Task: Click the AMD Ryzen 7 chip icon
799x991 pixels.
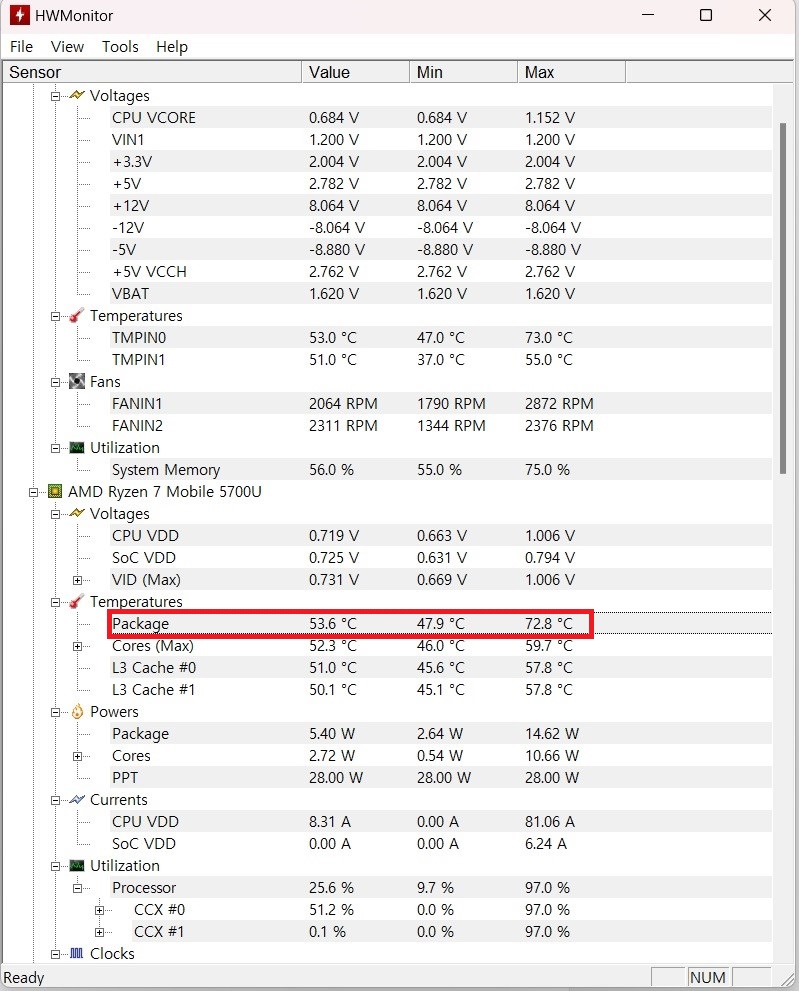Action: [55, 491]
